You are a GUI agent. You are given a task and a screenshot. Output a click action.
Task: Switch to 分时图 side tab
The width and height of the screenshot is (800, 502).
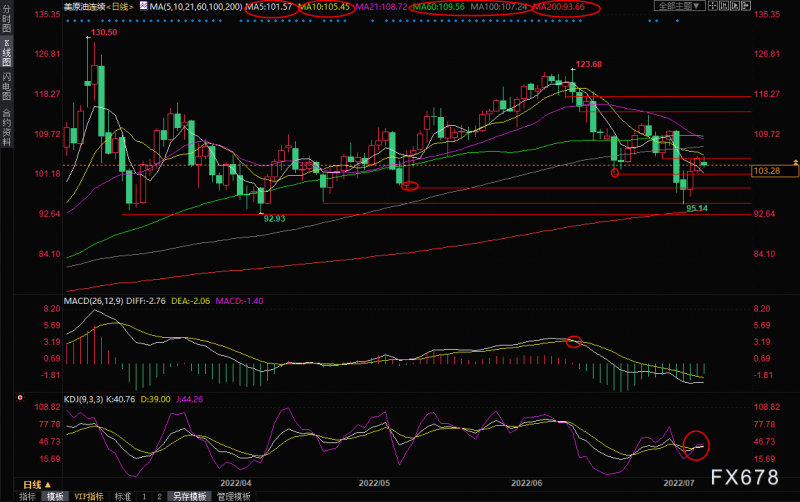(7, 18)
